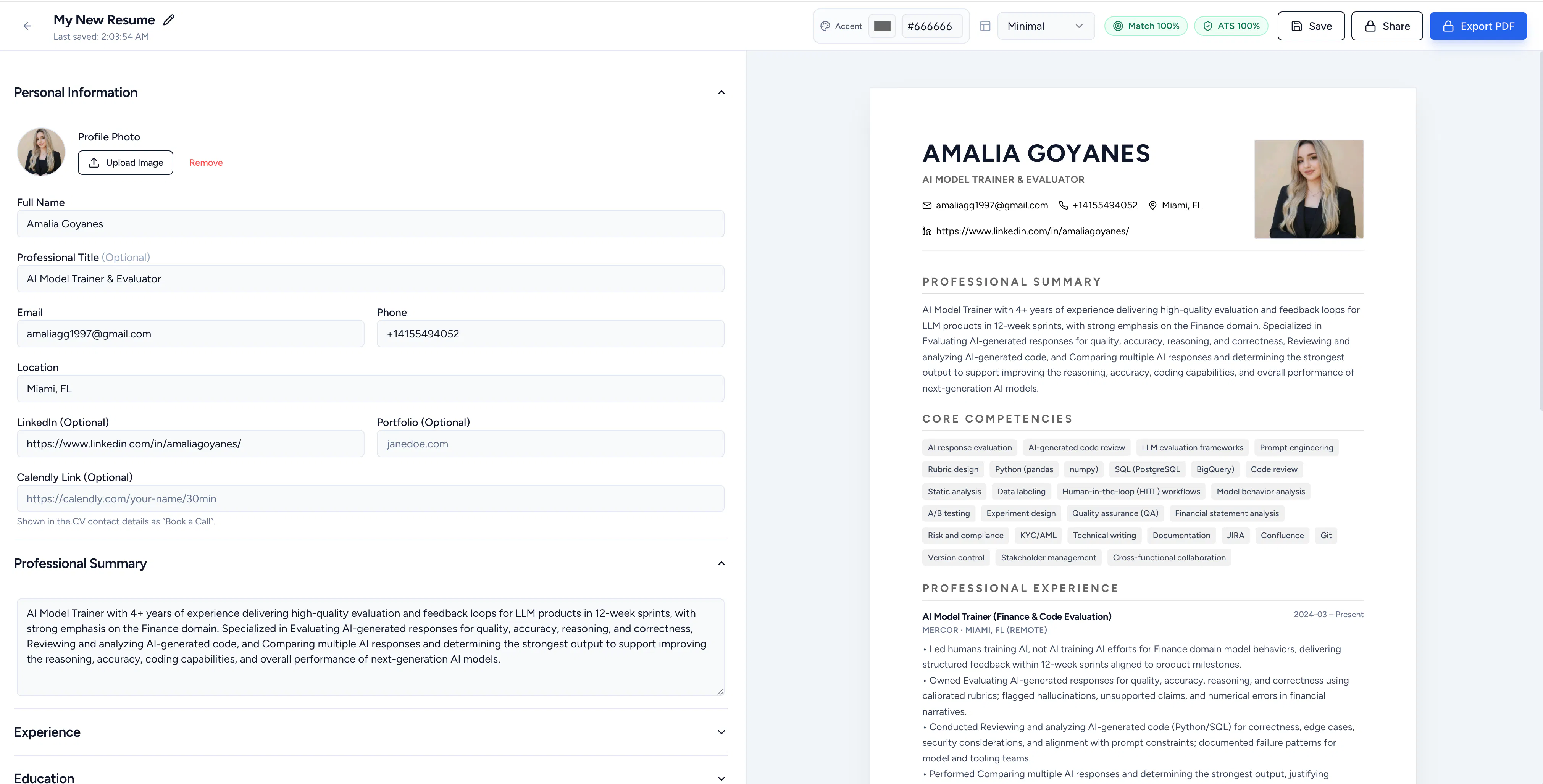Click the template layout icon

click(x=985, y=26)
